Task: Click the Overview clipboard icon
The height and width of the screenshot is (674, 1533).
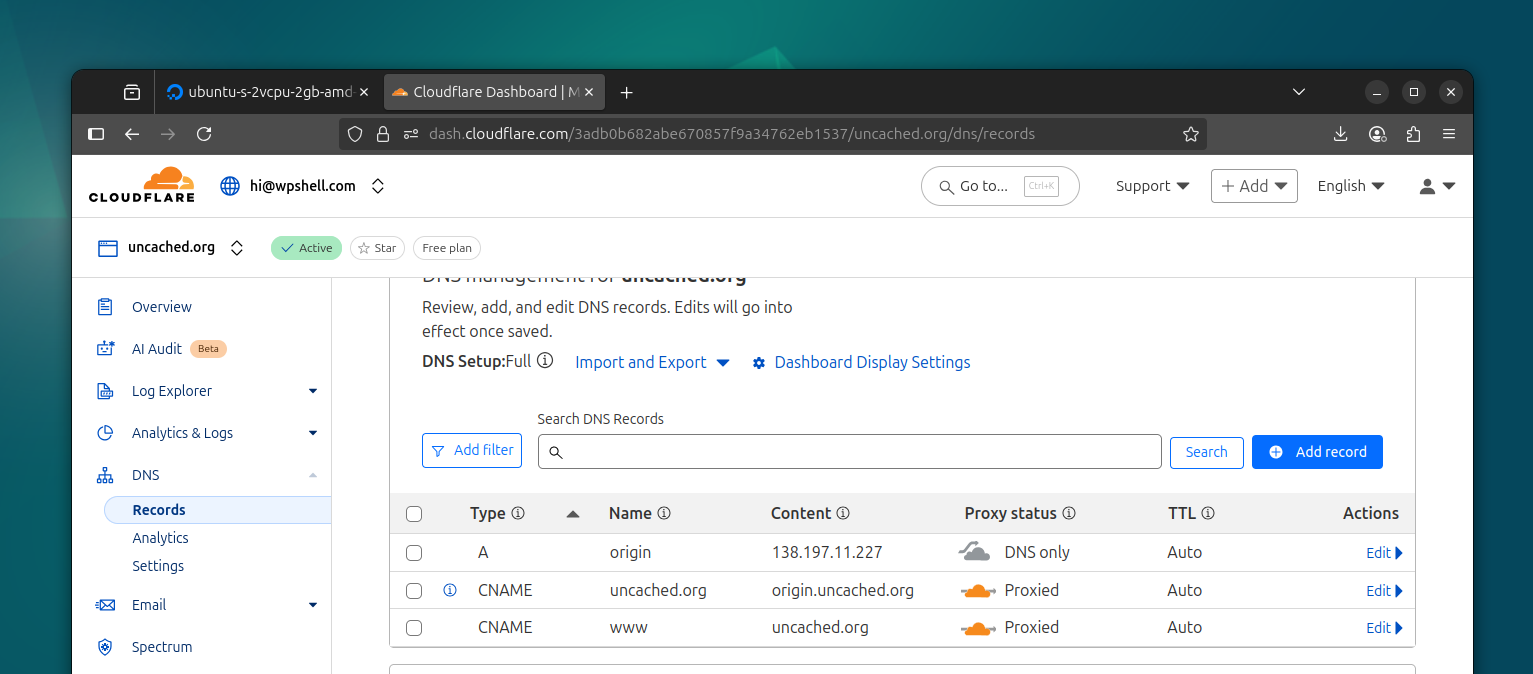Action: [x=105, y=307]
